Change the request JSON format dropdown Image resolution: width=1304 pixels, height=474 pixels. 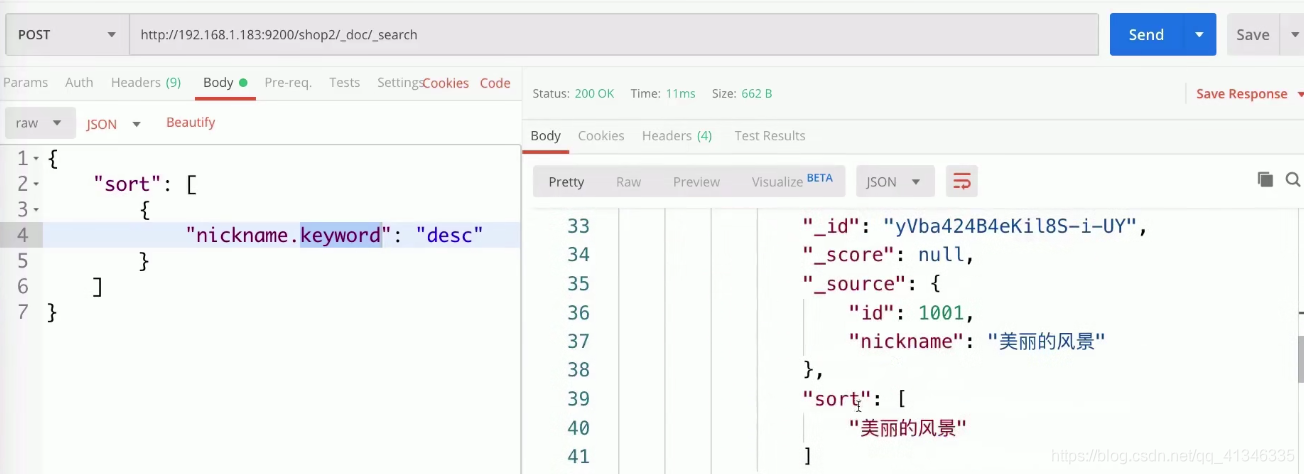pyautogui.click(x=113, y=124)
